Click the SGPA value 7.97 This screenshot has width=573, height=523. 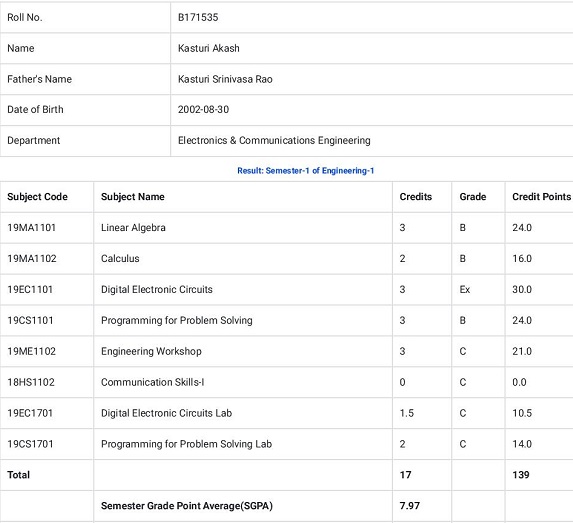coord(410,506)
